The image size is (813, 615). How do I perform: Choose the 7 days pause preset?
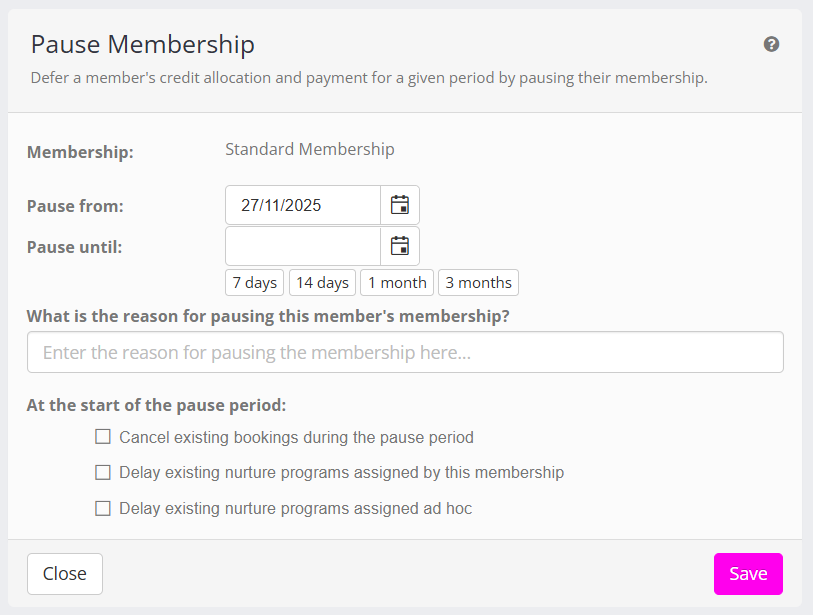254,283
